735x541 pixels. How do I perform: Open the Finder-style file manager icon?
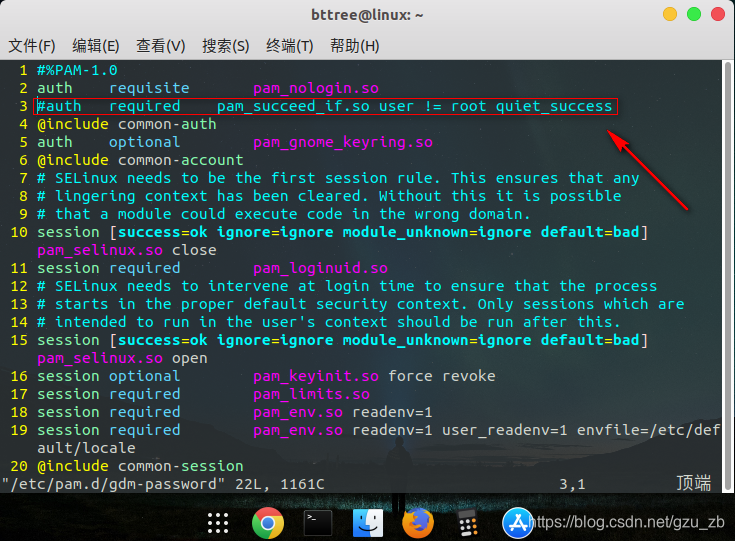tap(368, 523)
